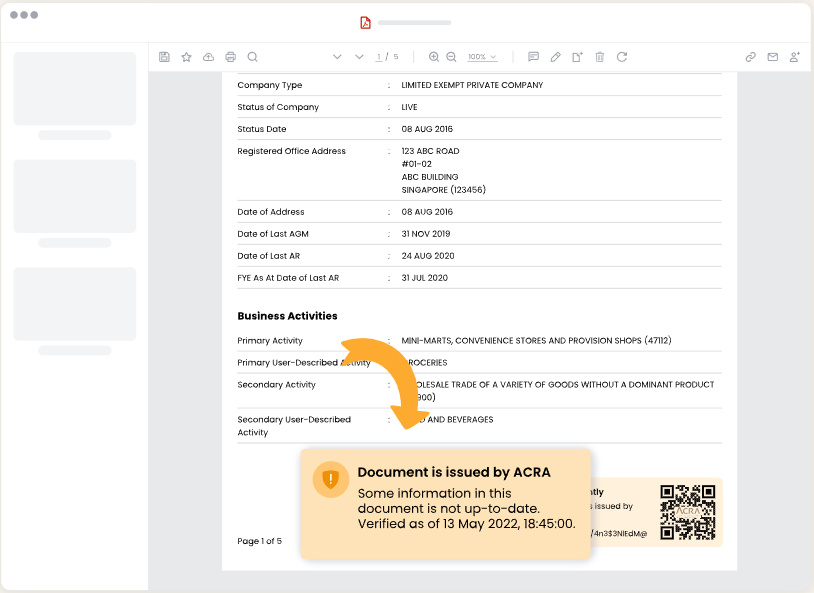Rotate or refresh the page view
The image size is (814, 593).
coord(622,57)
